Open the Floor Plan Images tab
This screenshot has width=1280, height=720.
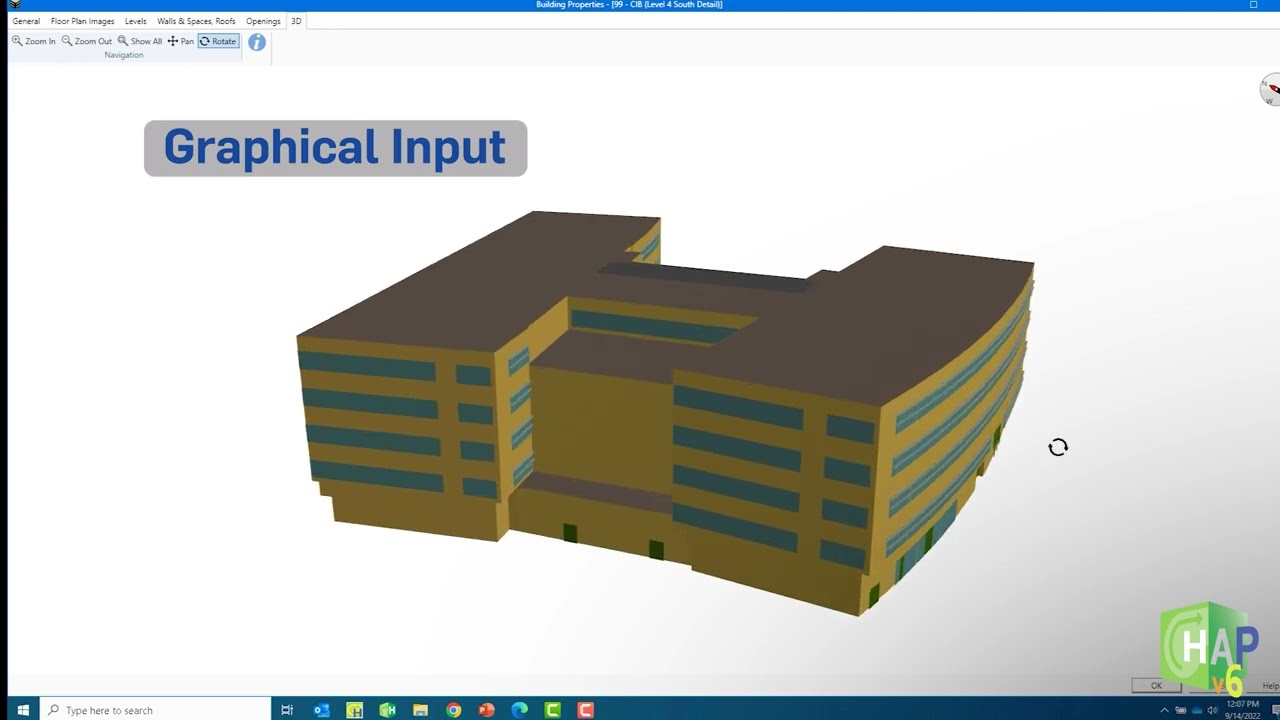pos(82,21)
